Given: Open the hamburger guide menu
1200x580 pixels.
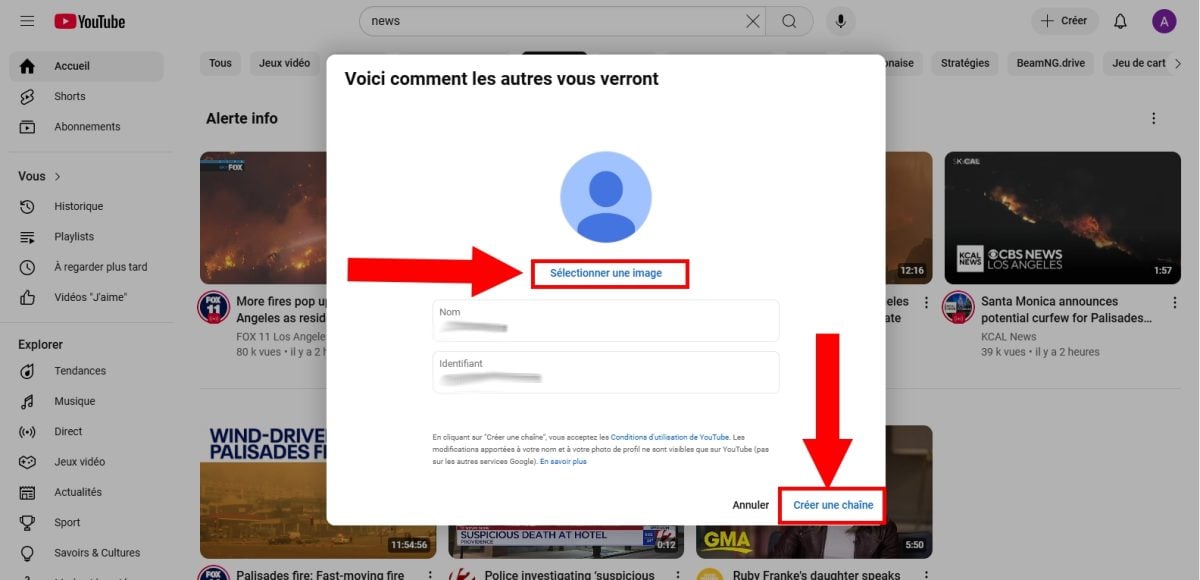Looking at the screenshot, I should [27, 21].
